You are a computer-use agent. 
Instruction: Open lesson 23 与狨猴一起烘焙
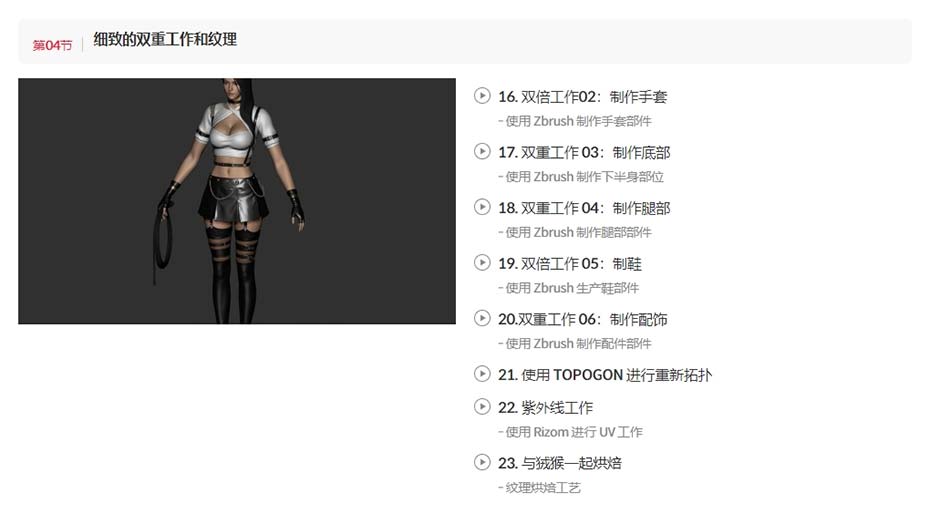tap(560, 463)
